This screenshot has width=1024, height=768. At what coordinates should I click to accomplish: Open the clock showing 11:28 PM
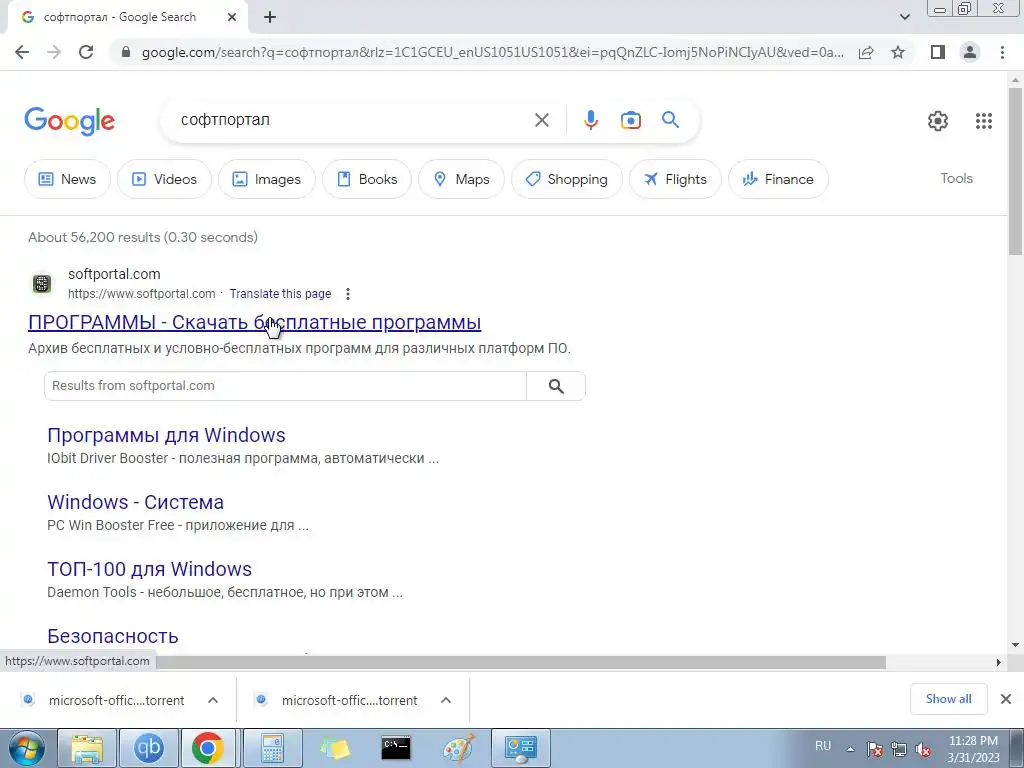tap(973, 749)
